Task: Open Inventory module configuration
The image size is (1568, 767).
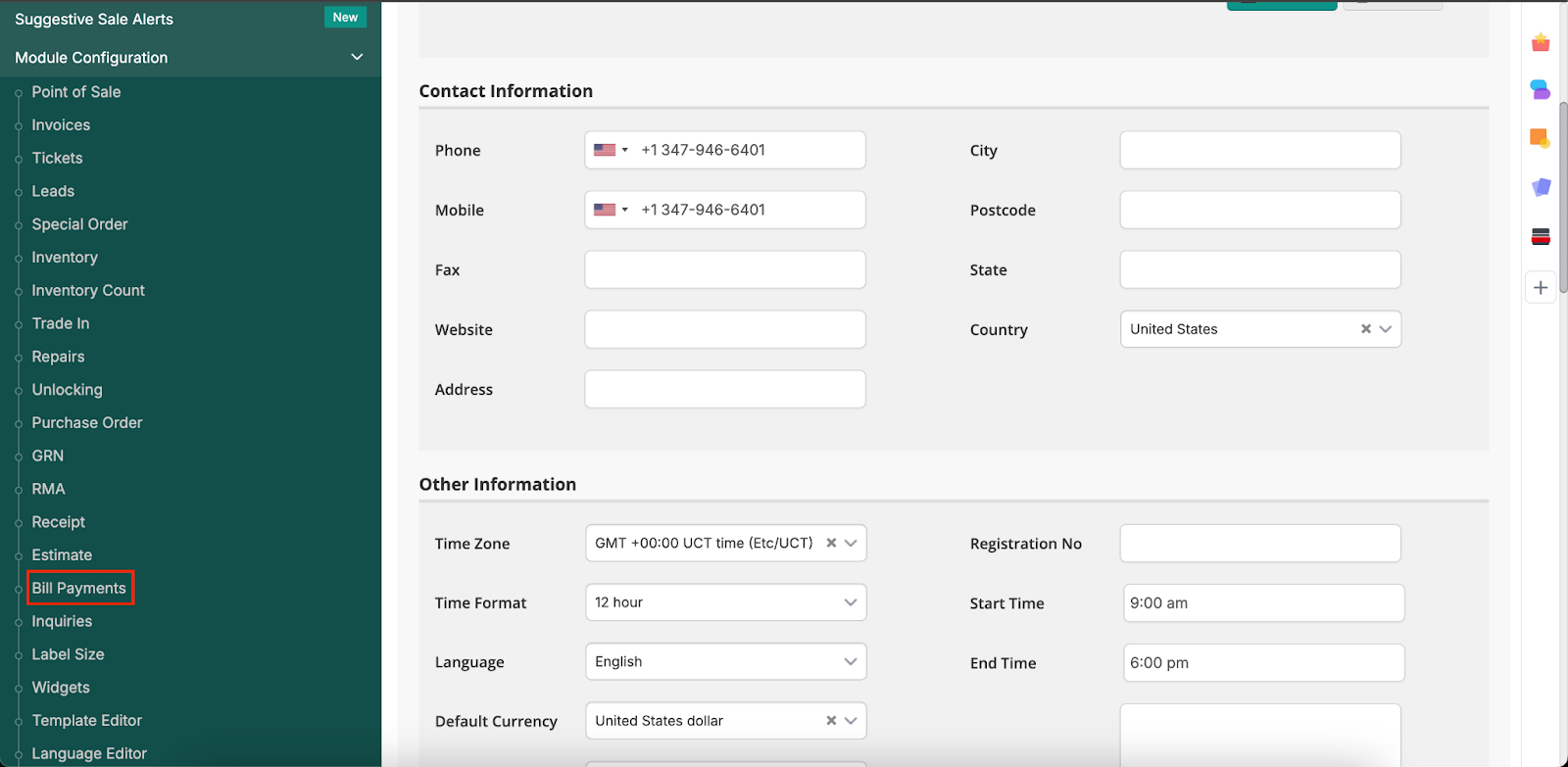Action: pos(65,258)
